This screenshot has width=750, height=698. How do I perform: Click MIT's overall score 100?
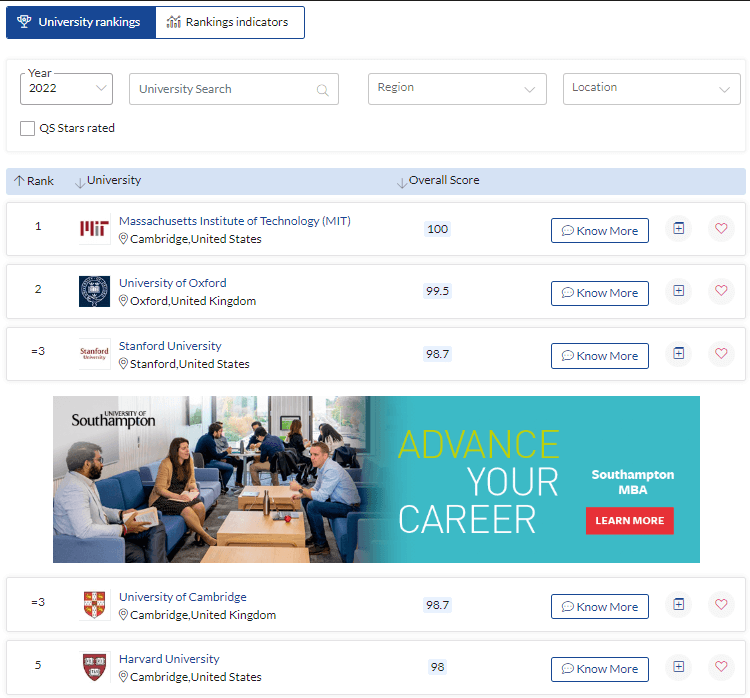click(438, 229)
